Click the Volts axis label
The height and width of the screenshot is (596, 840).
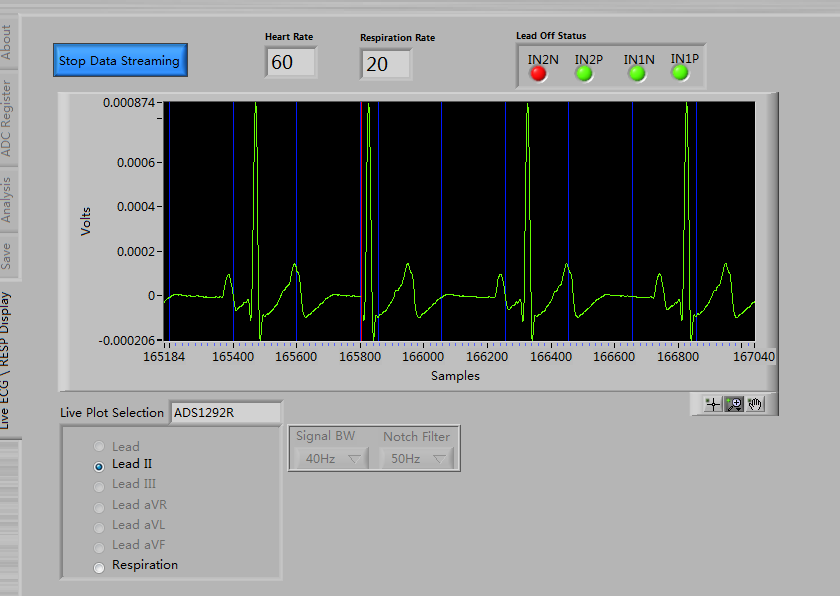pyautogui.click(x=86, y=221)
